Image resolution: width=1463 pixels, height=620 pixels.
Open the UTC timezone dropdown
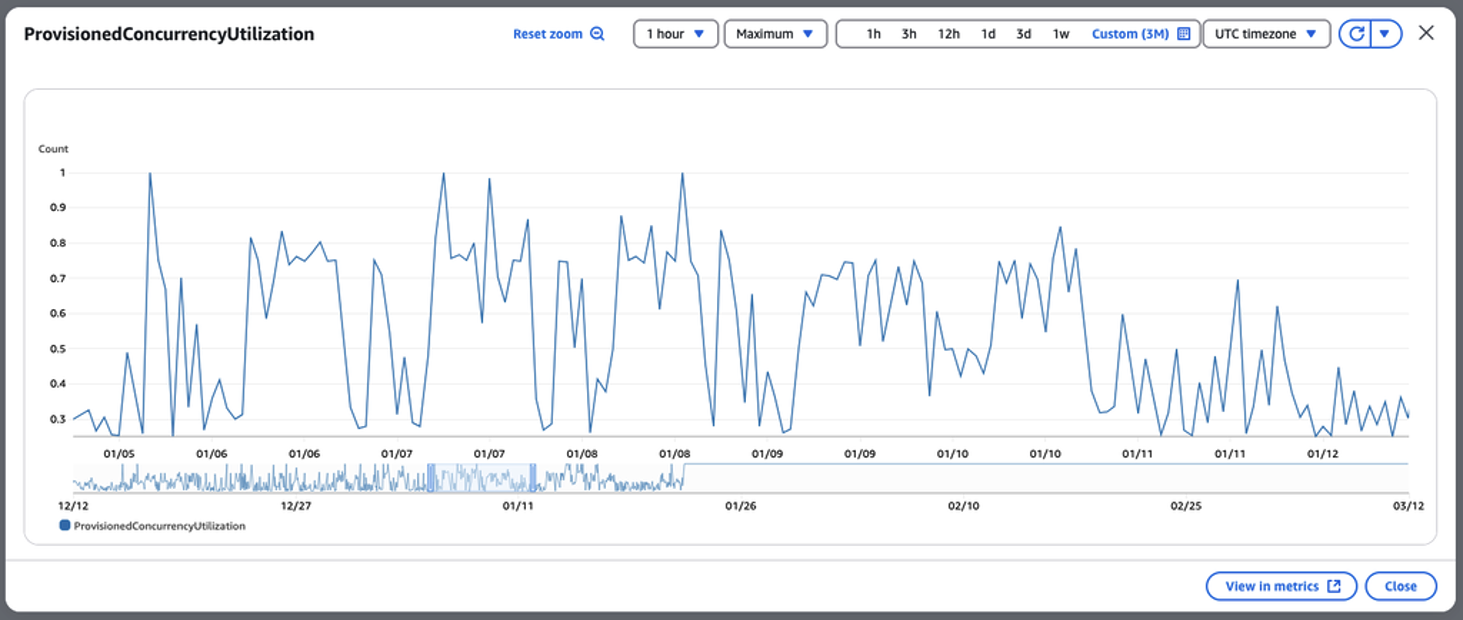coord(1266,33)
